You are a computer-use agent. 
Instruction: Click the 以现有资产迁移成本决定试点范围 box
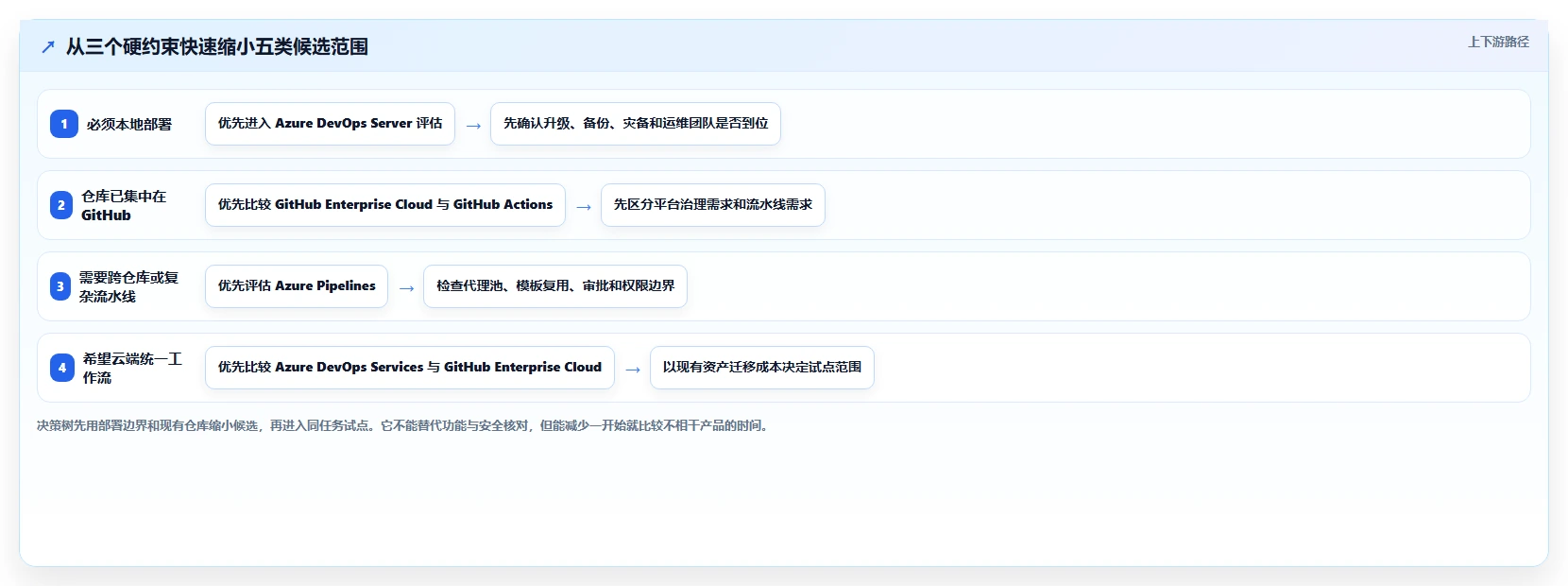coord(762,368)
